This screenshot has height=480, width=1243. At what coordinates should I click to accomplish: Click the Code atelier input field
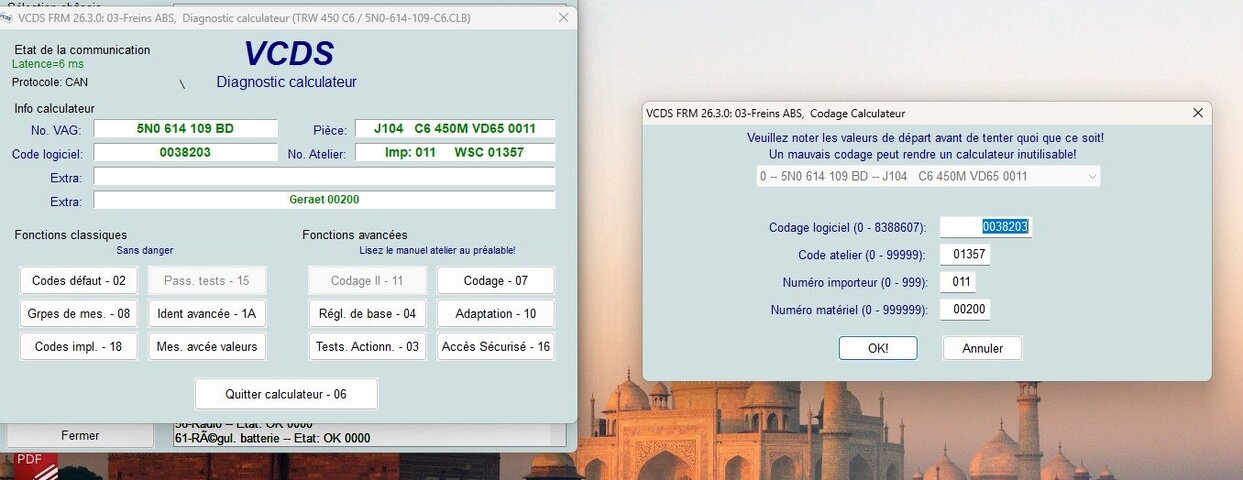tap(966, 254)
